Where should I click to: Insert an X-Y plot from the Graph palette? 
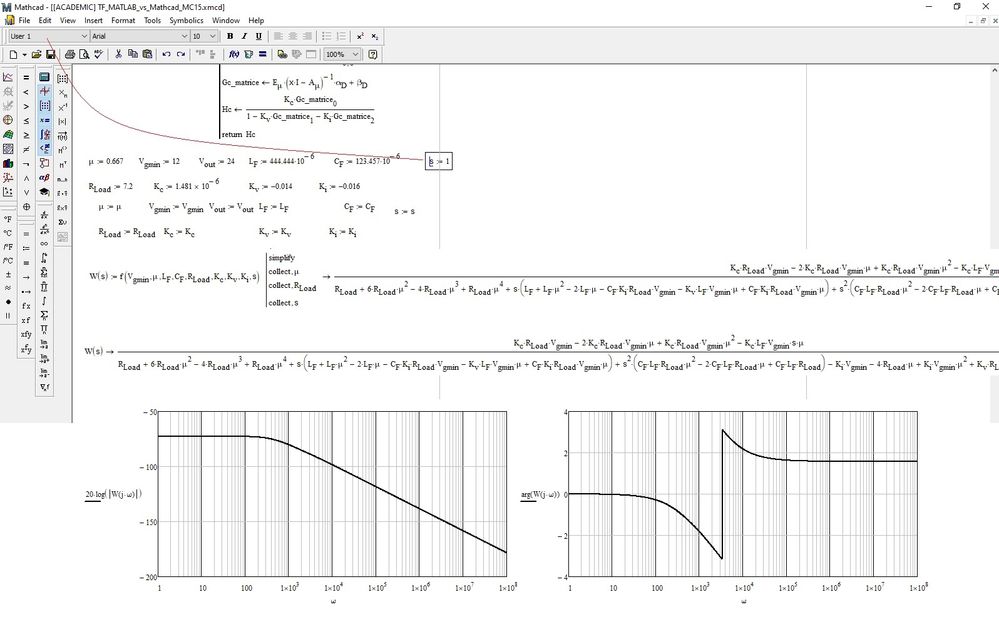tap(8, 77)
